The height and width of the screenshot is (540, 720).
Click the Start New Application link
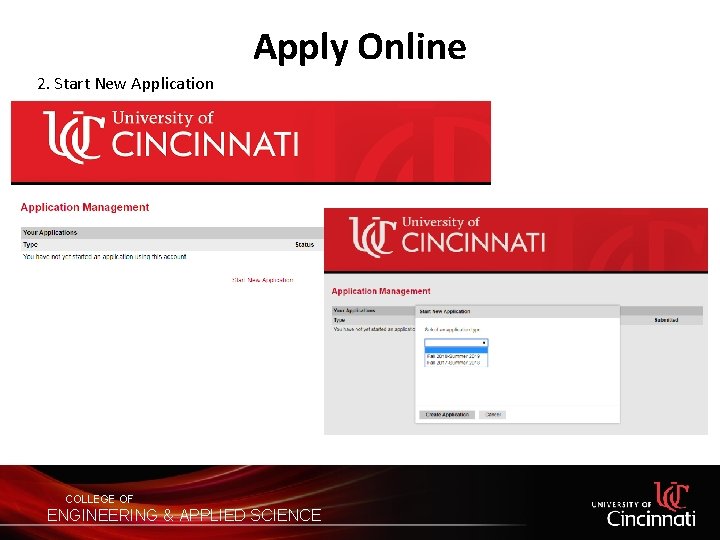pos(263,280)
